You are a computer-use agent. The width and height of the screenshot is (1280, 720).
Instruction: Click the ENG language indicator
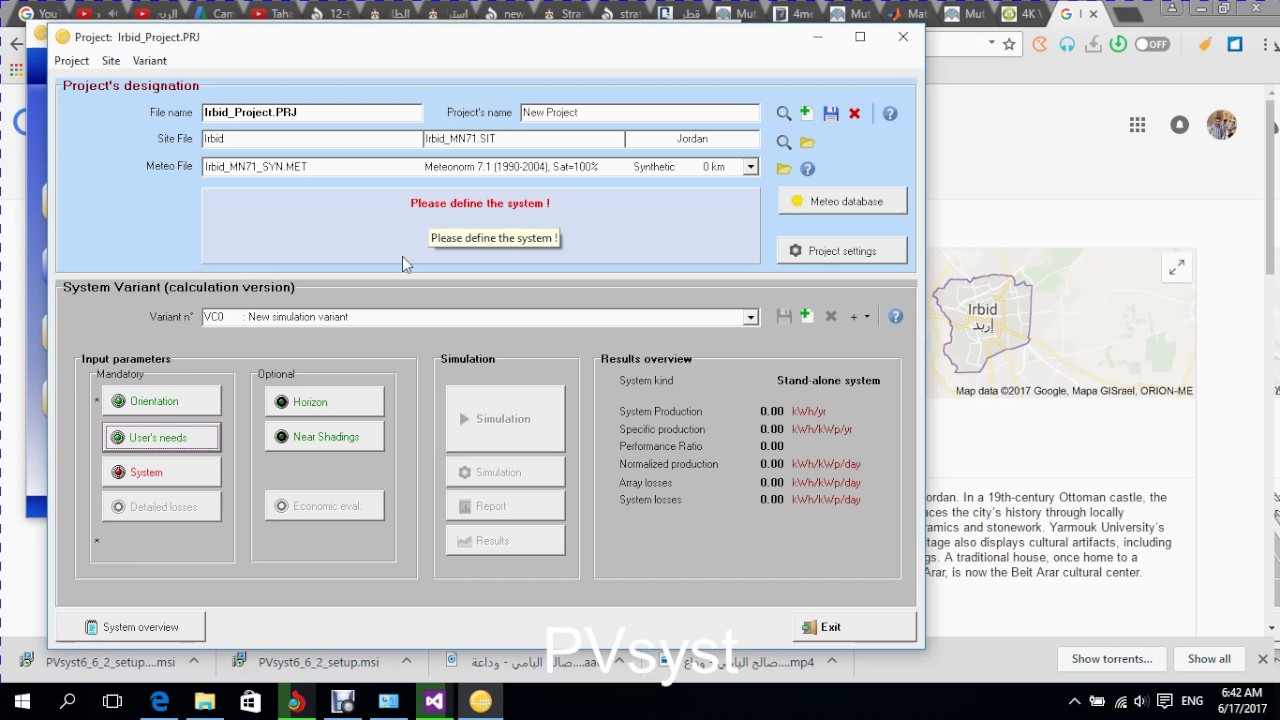pos(1192,701)
